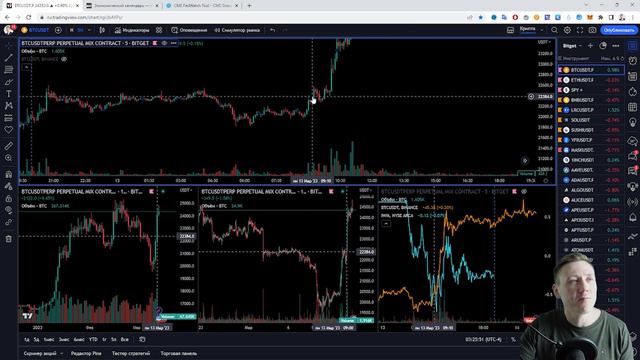Toggle visibility of BTCUSDT BINANCE overlay
This screenshot has height=360, width=640.
(x=64, y=59)
